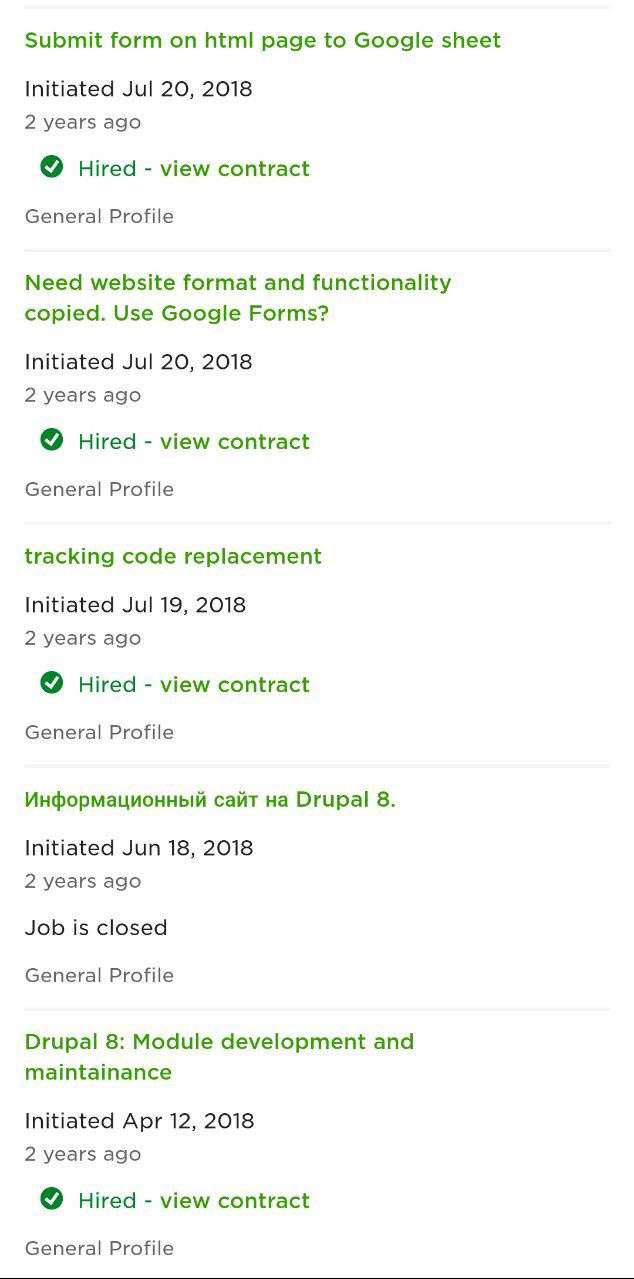The width and height of the screenshot is (634, 1279).
Task: View contract under tracking code replacement
Action: pos(194,684)
